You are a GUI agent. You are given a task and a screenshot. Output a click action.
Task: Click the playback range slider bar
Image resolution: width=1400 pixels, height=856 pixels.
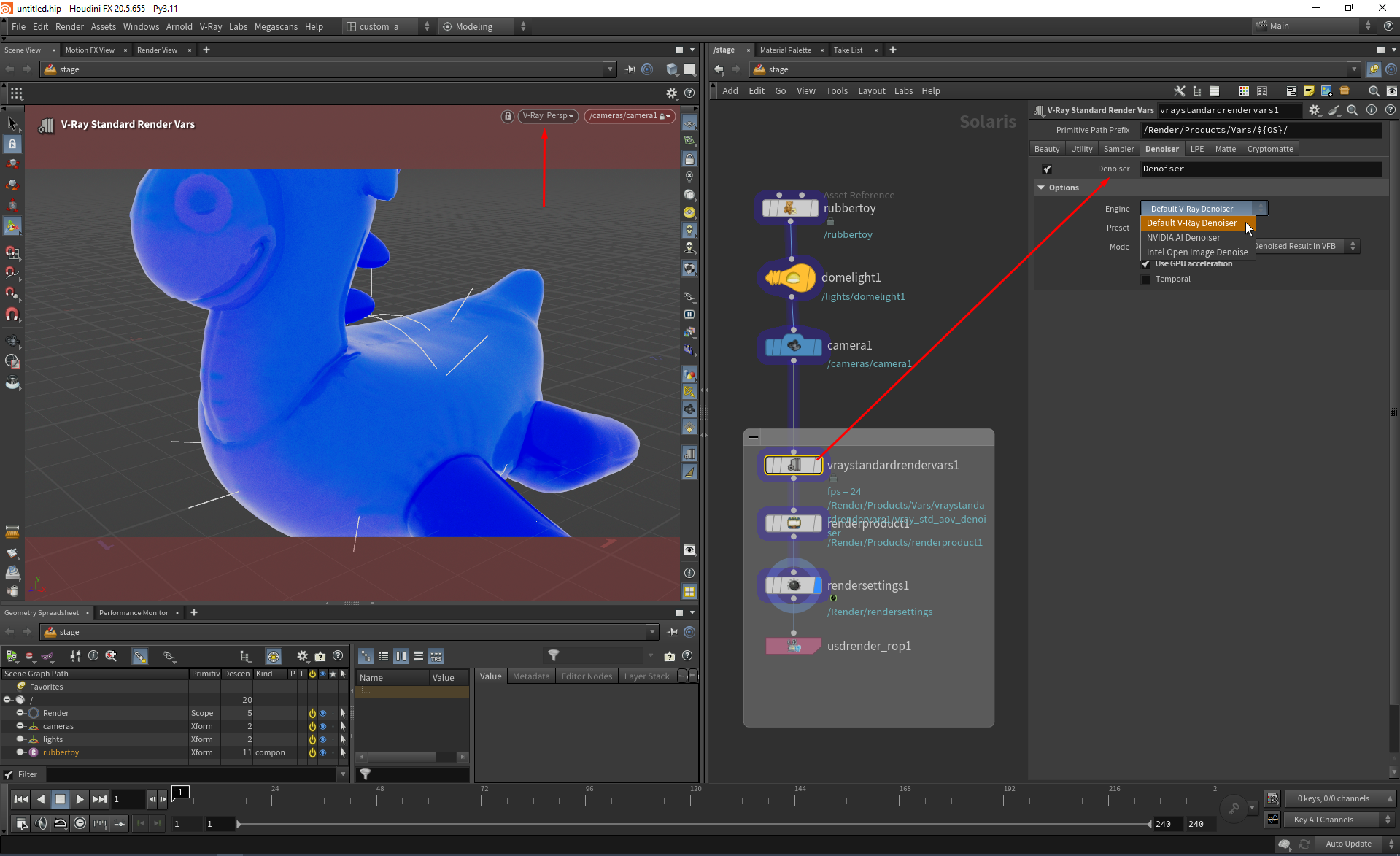694,825
